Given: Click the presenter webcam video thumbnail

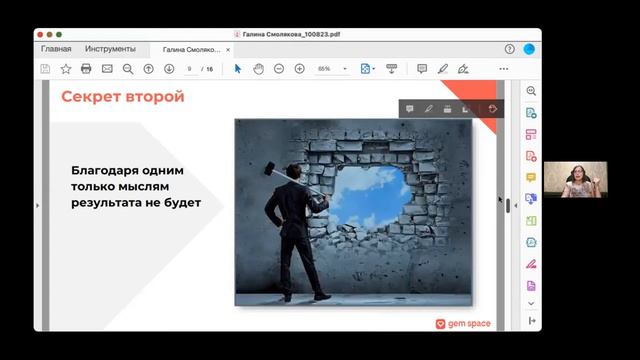Looking at the screenshot, I should tap(576, 180).
